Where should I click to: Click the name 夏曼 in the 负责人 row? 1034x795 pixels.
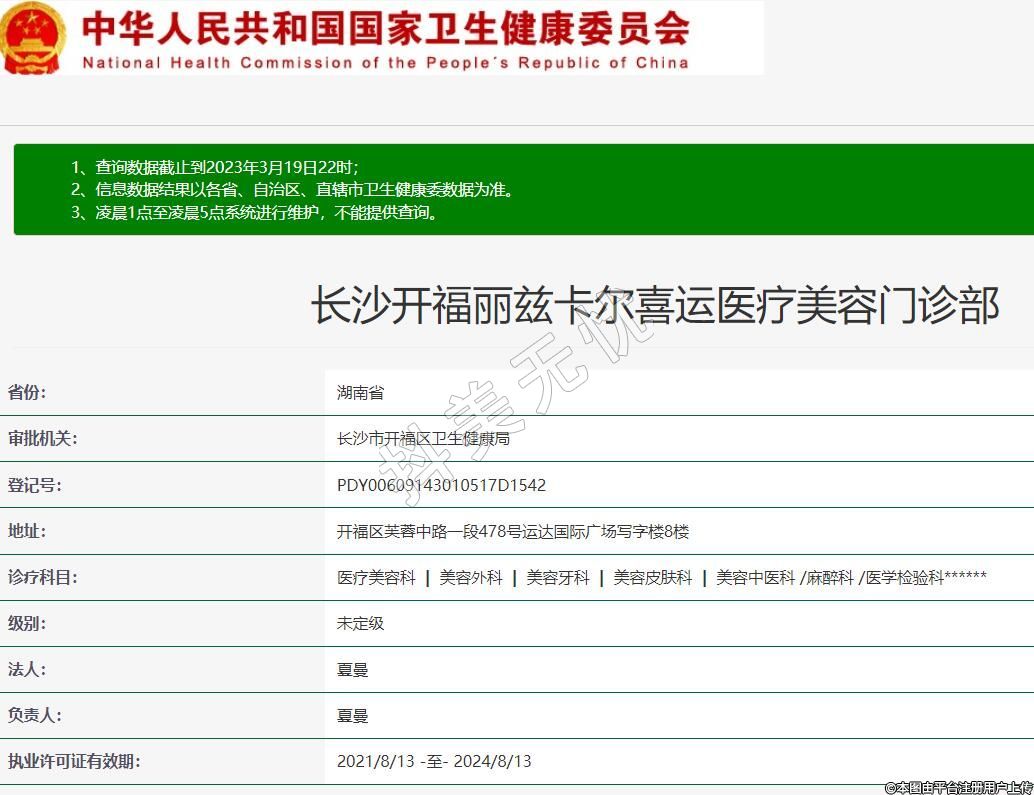352,715
